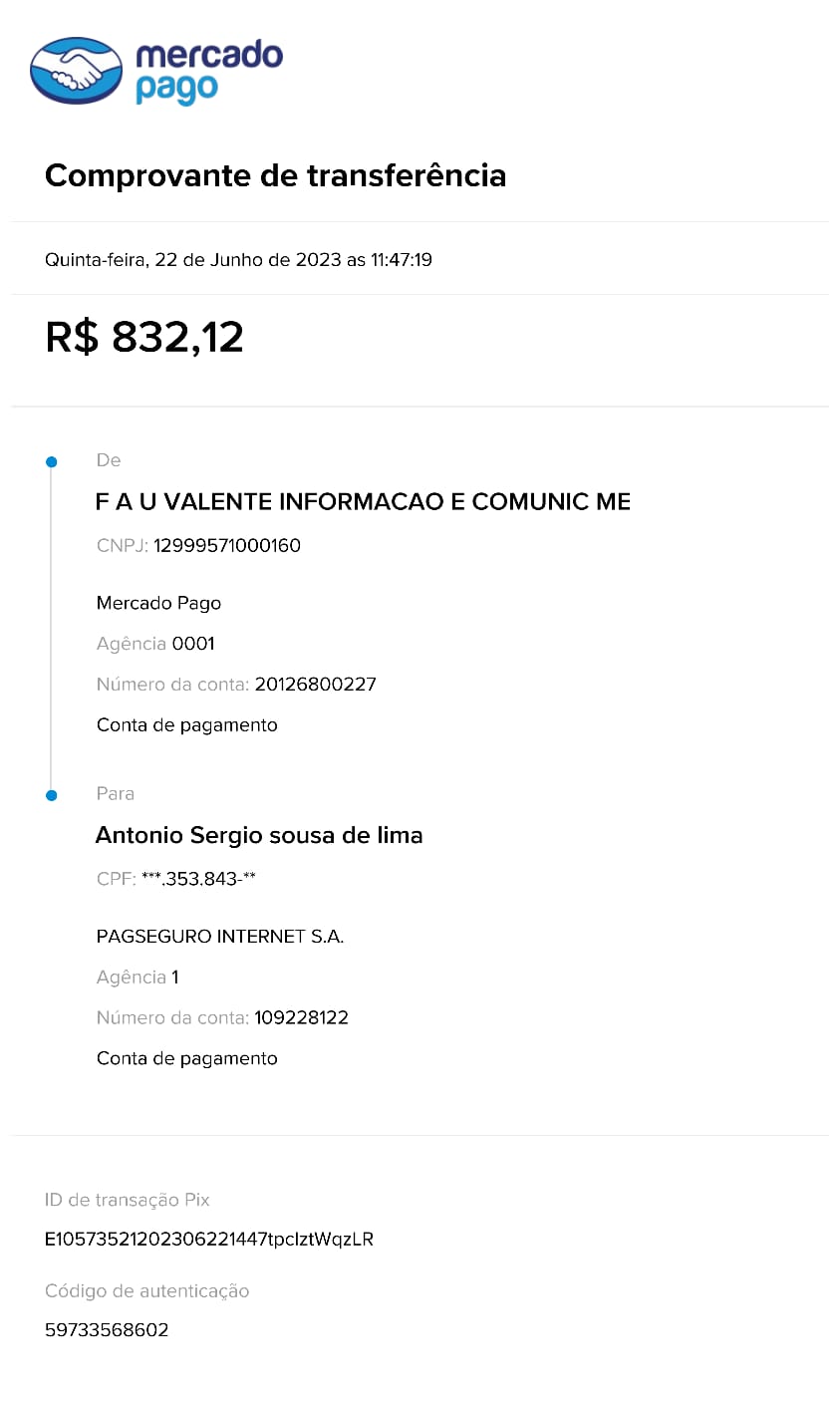This screenshot has width=840, height=1401.
Task: Click the ID de transação Pix label
Action: [128, 1200]
